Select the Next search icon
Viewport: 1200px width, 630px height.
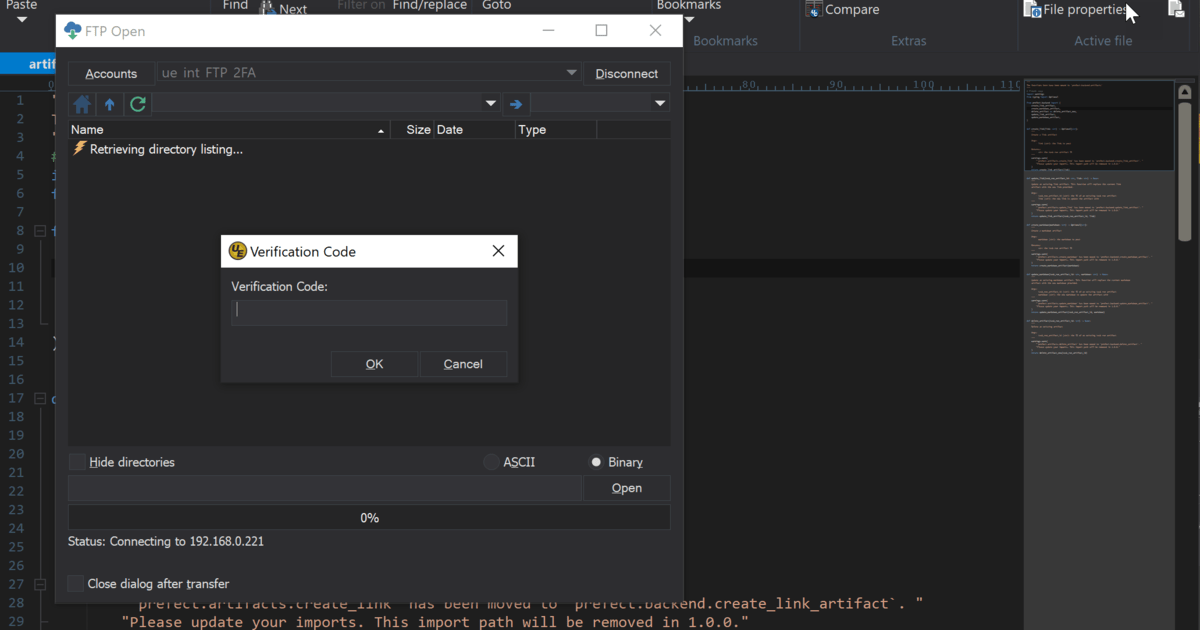(x=283, y=6)
